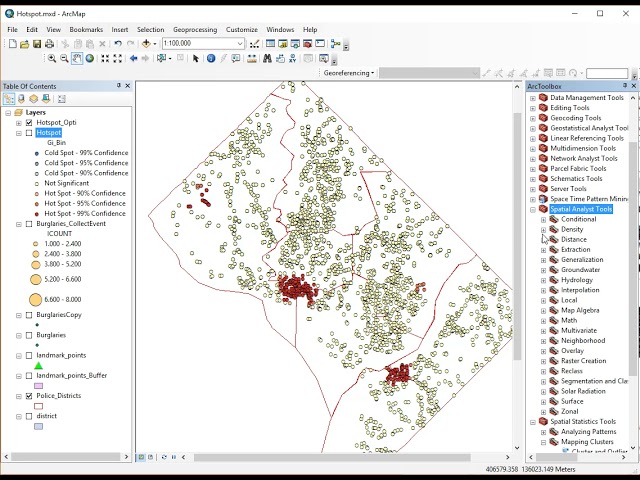Open the Geoprocessing menu
The height and width of the screenshot is (480, 640).
click(195, 29)
